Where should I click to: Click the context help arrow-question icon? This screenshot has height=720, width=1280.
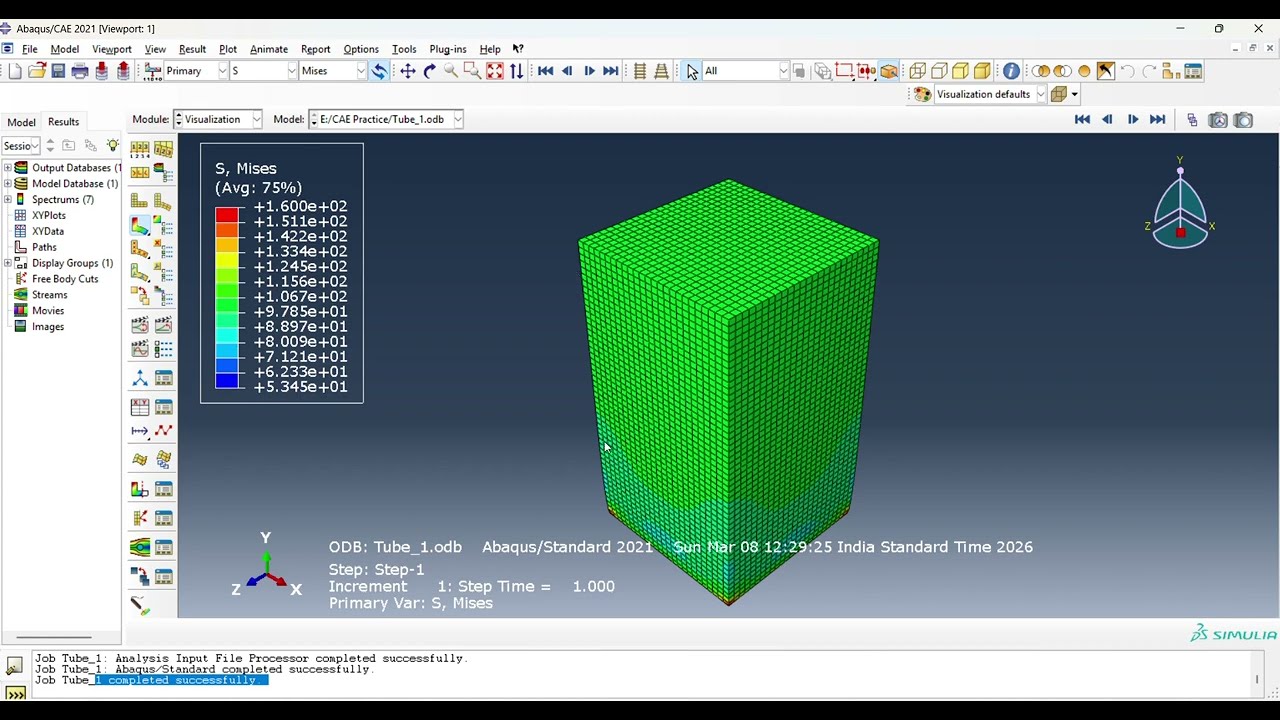tap(518, 49)
